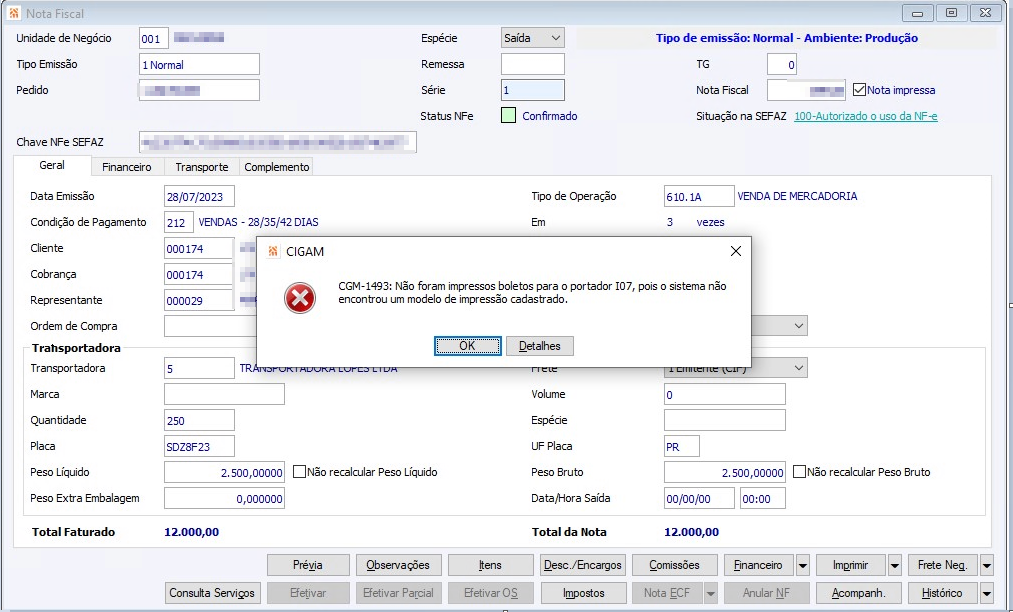Screen dimensions: 1013x612
Task: Click the Imprimir button
Action: tap(851, 565)
